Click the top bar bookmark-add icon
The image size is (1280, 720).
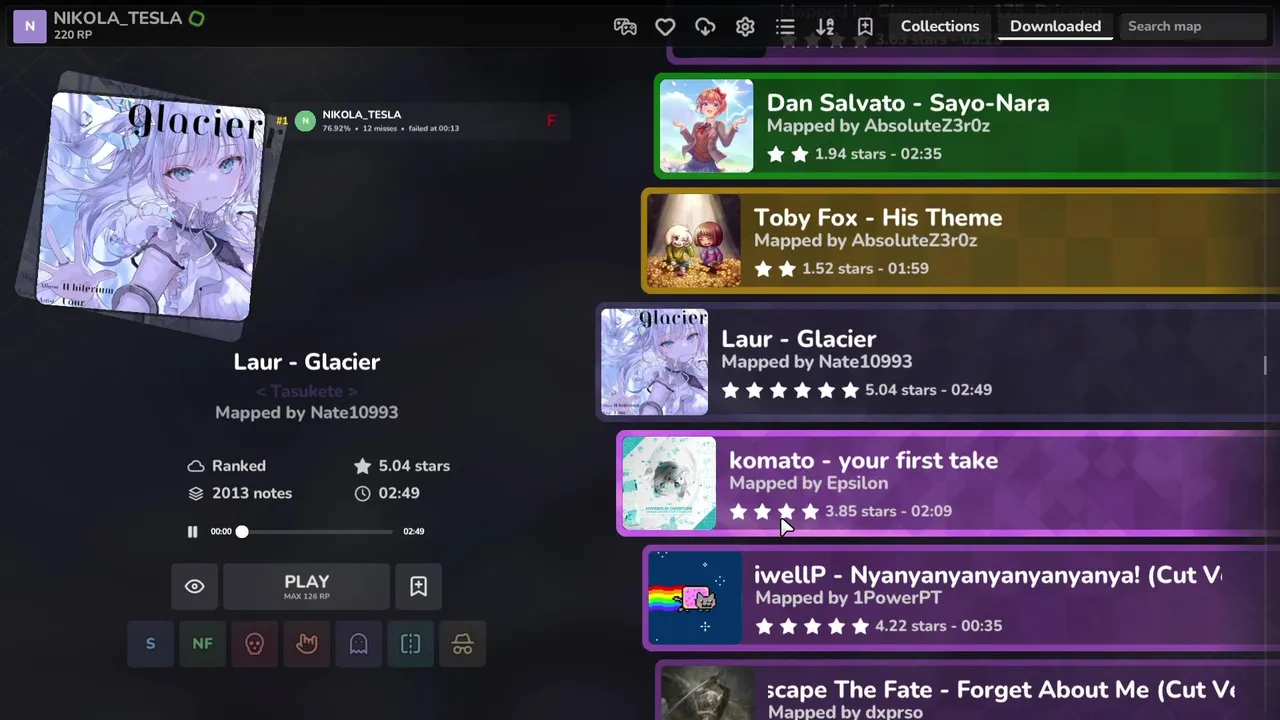(x=865, y=27)
